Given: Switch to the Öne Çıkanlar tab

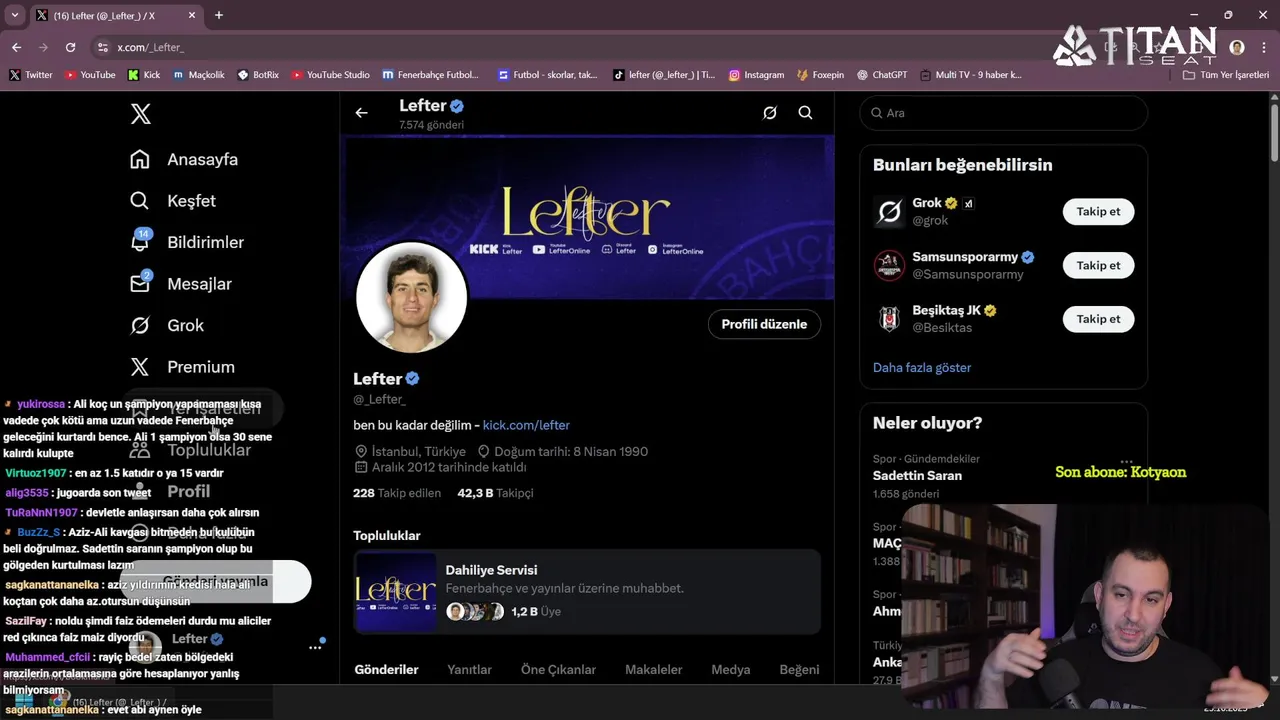Looking at the screenshot, I should [558, 669].
